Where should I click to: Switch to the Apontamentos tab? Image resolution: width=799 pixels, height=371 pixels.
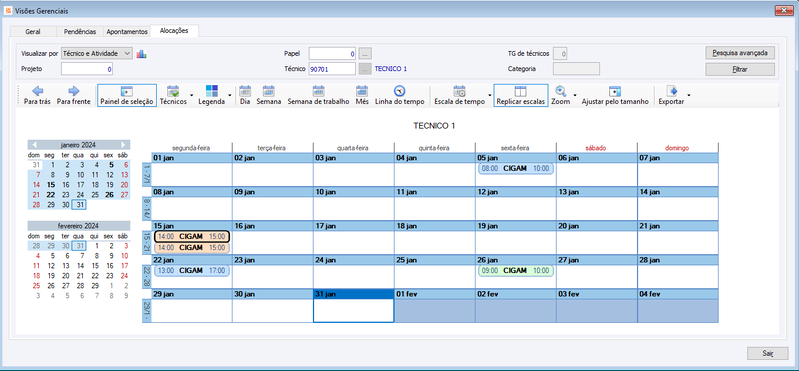pyautogui.click(x=127, y=32)
